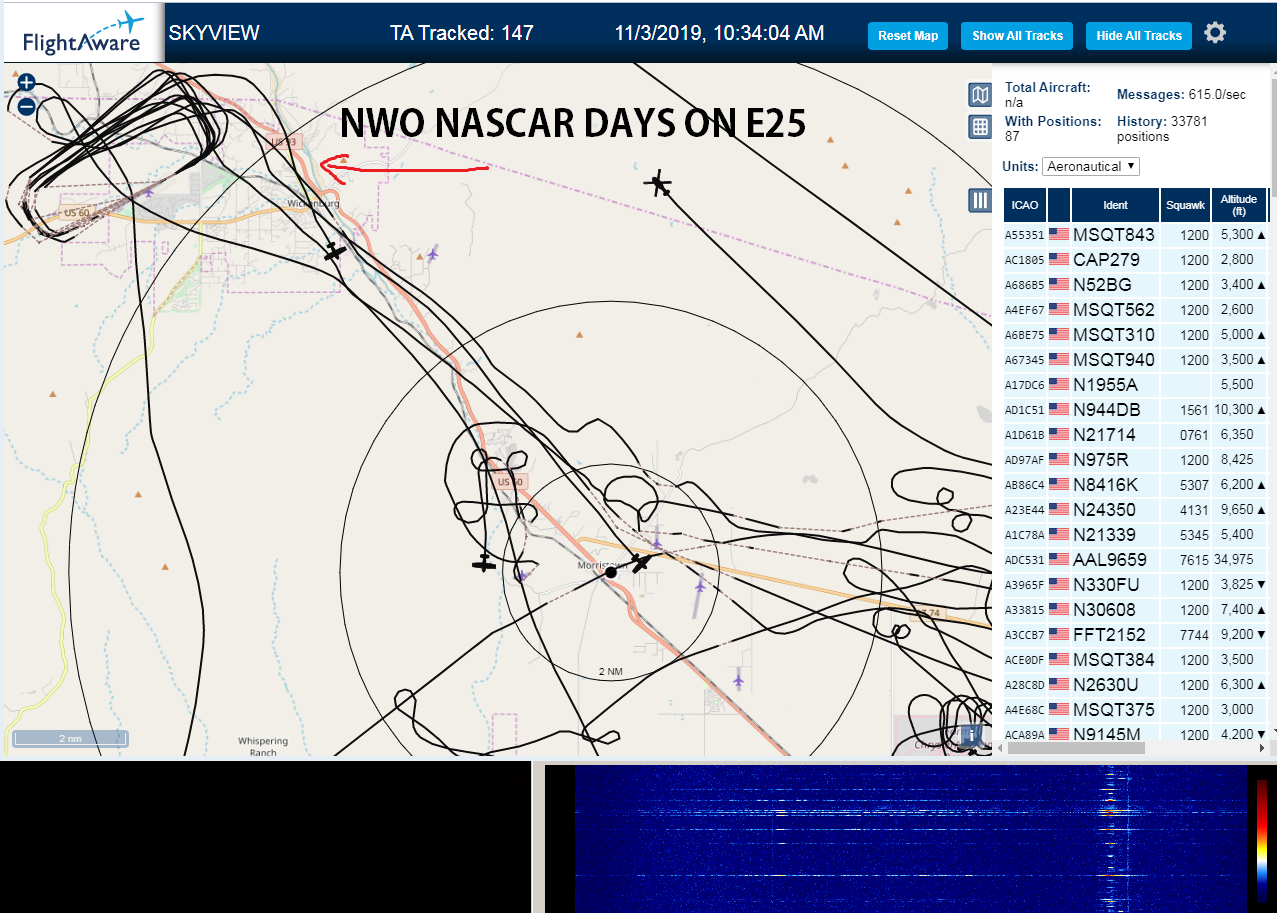Select aircraft row MSQT384
The image size is (1277, 913).
[x=1136, y=660]
